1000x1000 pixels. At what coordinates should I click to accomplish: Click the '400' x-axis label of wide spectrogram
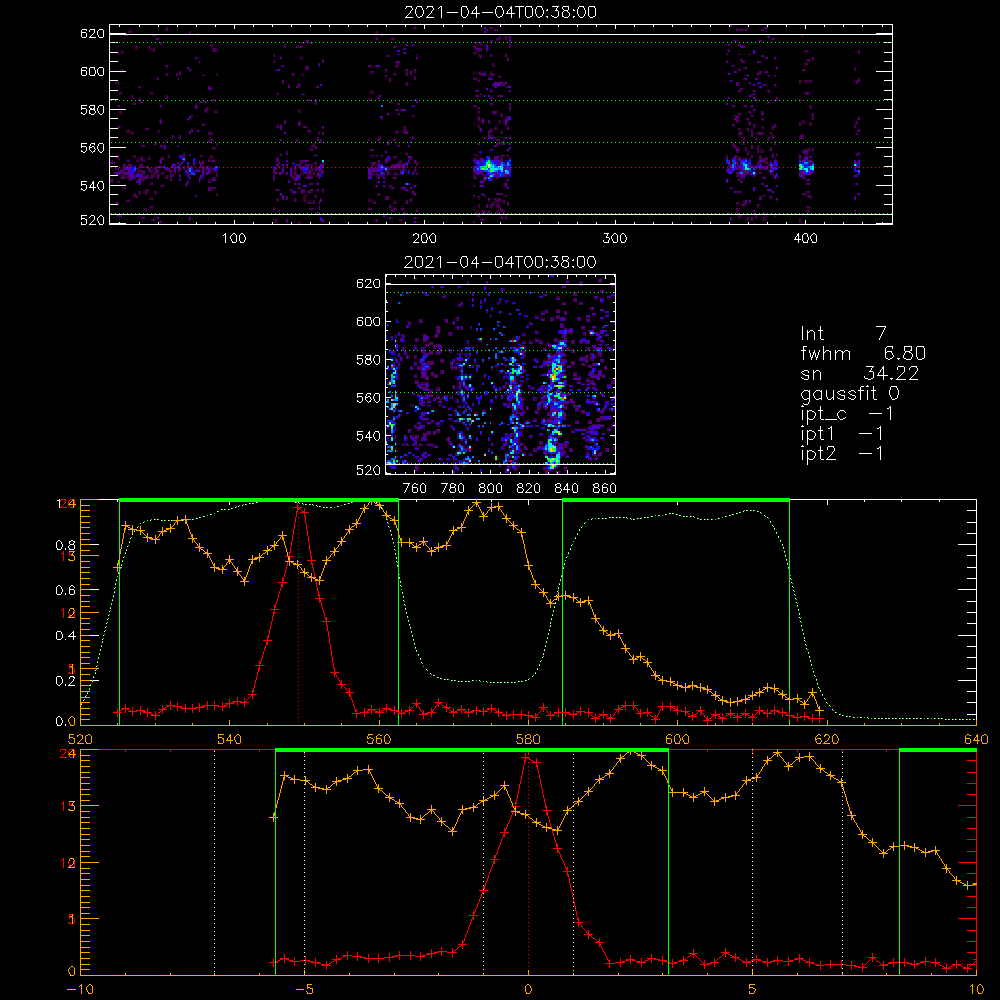(805, 239)
